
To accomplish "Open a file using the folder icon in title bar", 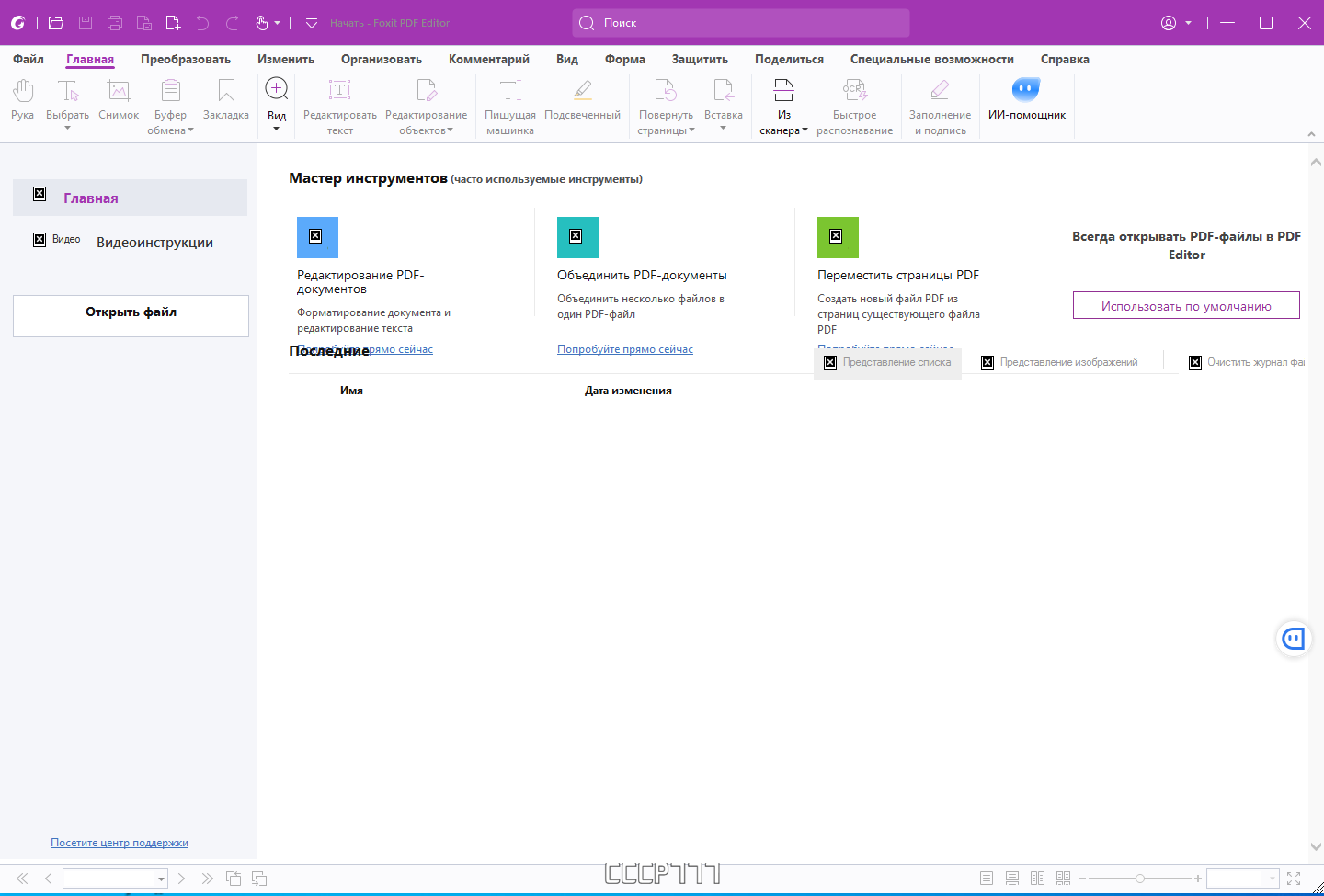I will (x=56, y=23).
